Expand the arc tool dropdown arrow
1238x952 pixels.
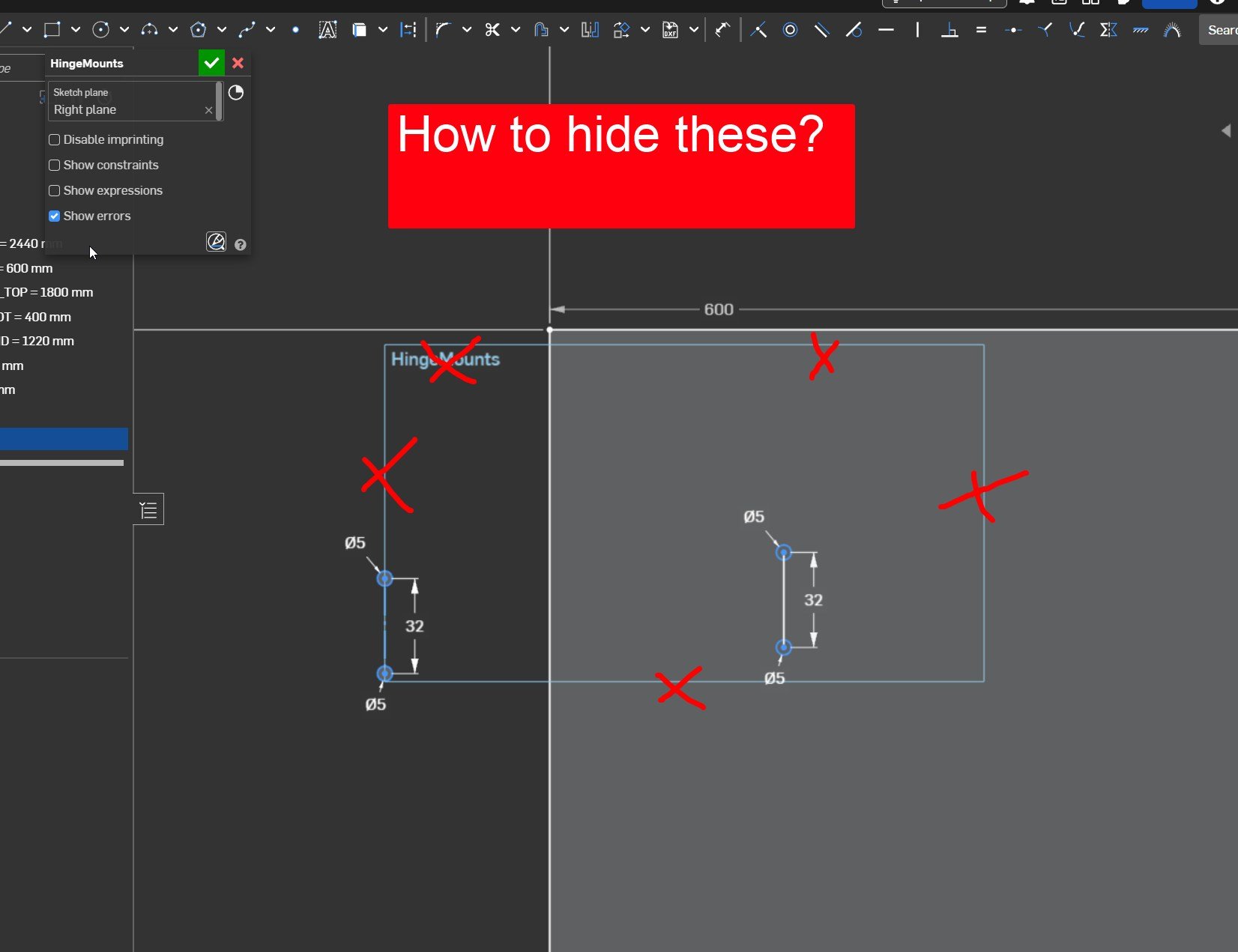pos(173,30)
